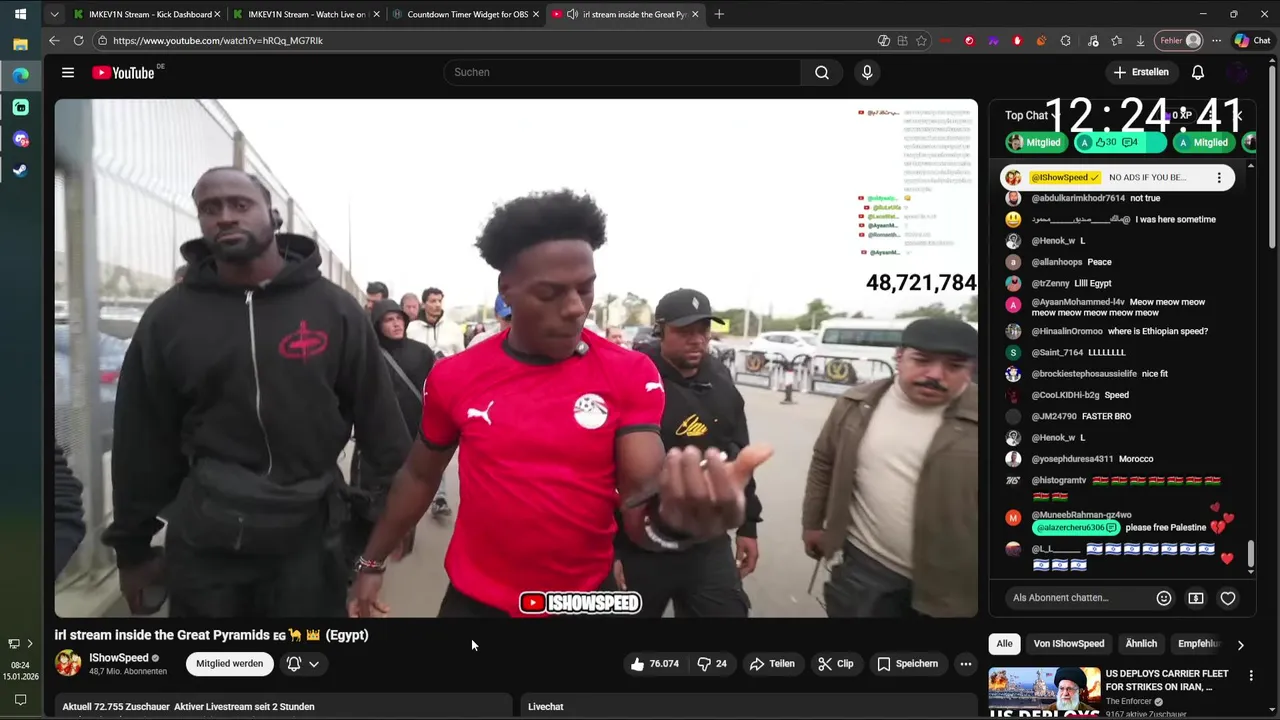Viewport: 1280px width, 720px height.
Task: Open YouTube notifications bell
Action: point(1198,72)
